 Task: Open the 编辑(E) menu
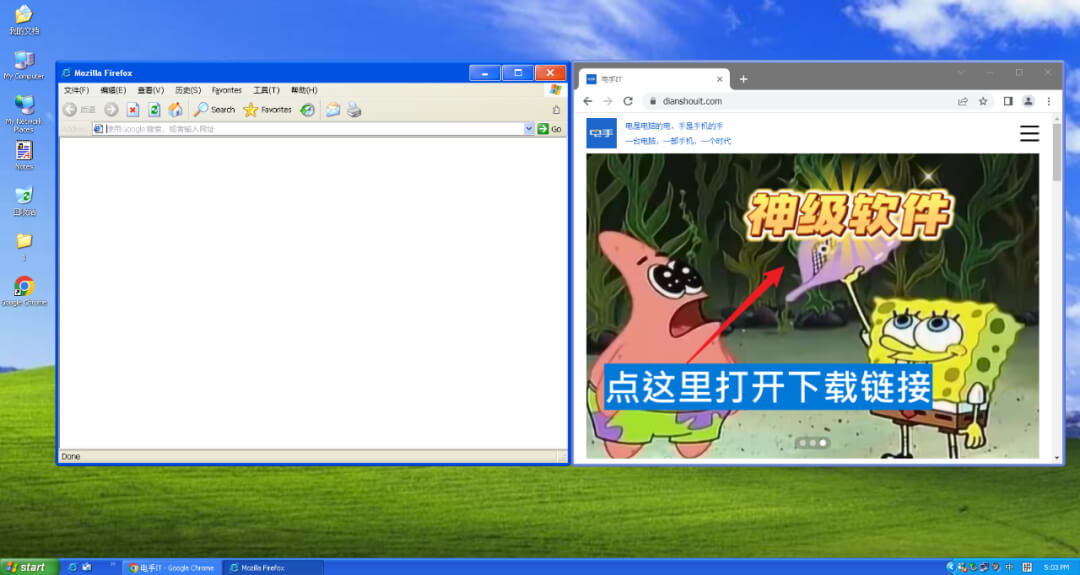point(113,90)
